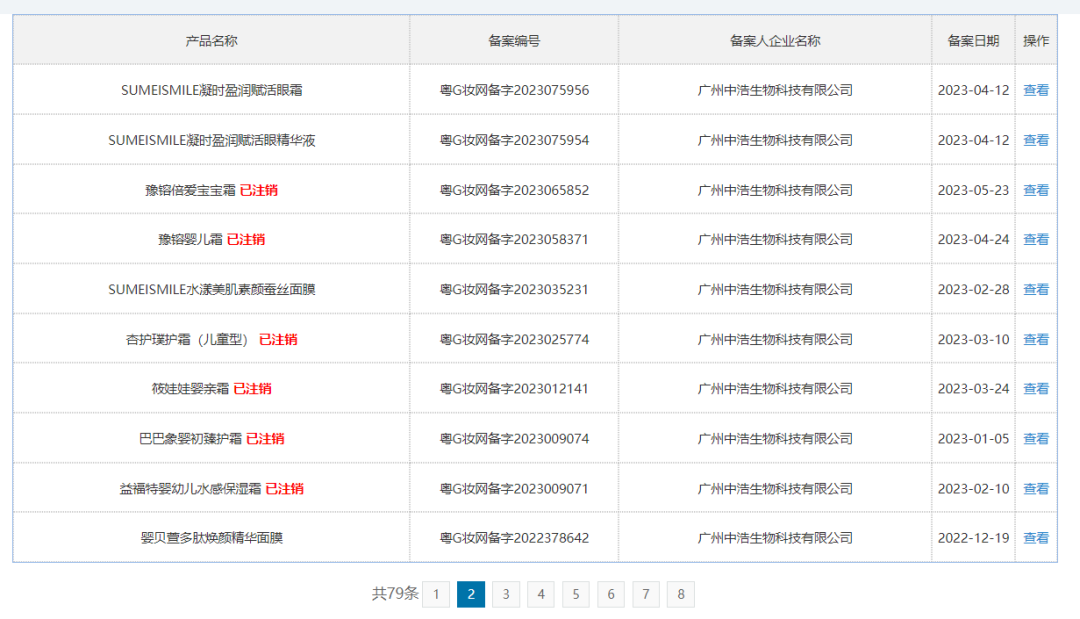1080x619 pixels.
Task: Go to page 1
Action: point(436,594)
